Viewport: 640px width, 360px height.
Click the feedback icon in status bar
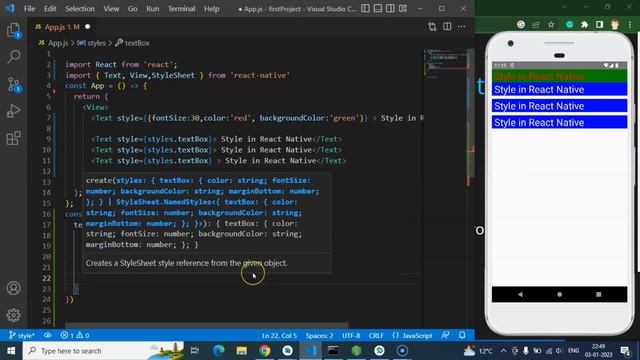pos(445,336)
